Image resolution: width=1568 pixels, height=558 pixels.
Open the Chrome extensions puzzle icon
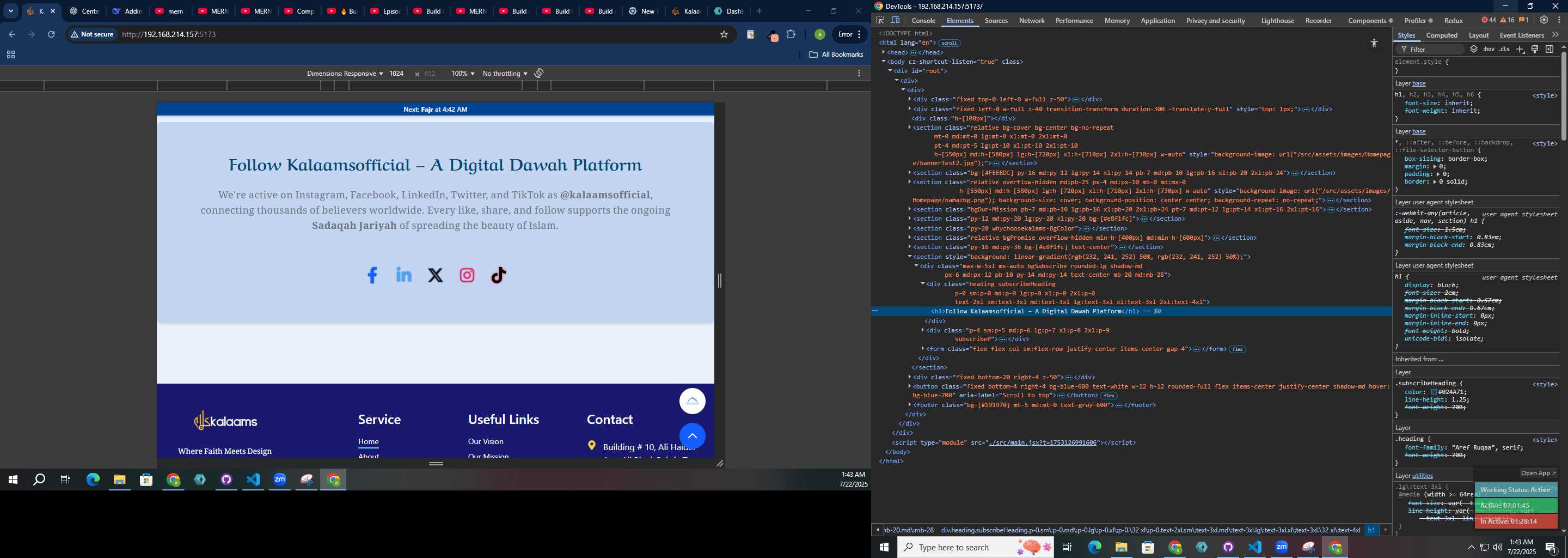click(x=791, y=35)
